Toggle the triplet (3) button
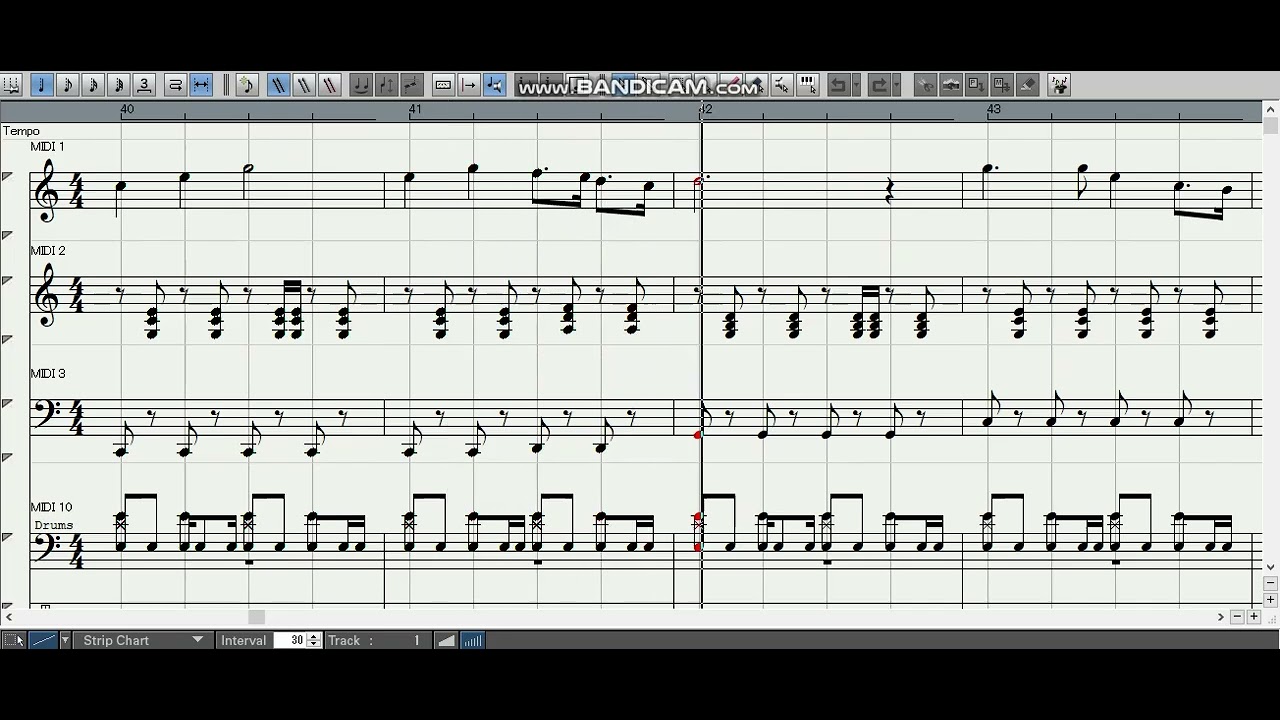1280x720 pixels. coord(144,85)
